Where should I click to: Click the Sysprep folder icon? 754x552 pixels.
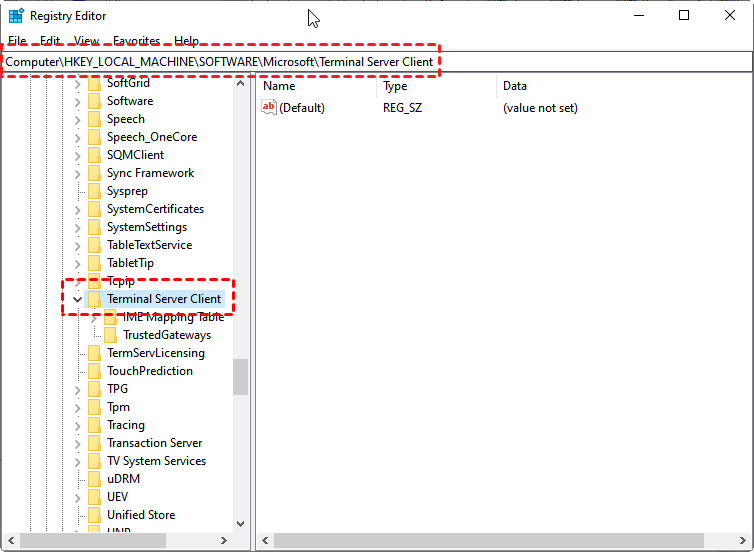click(95, 191)
